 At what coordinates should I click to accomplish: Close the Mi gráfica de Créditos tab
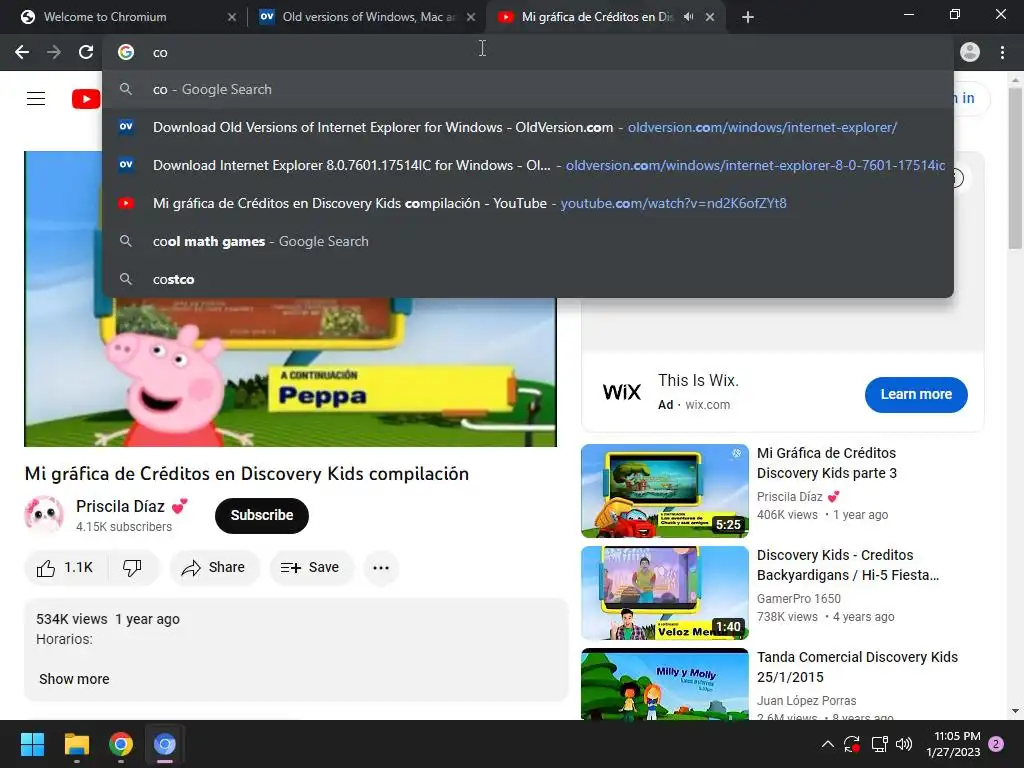tap(710, 17)
